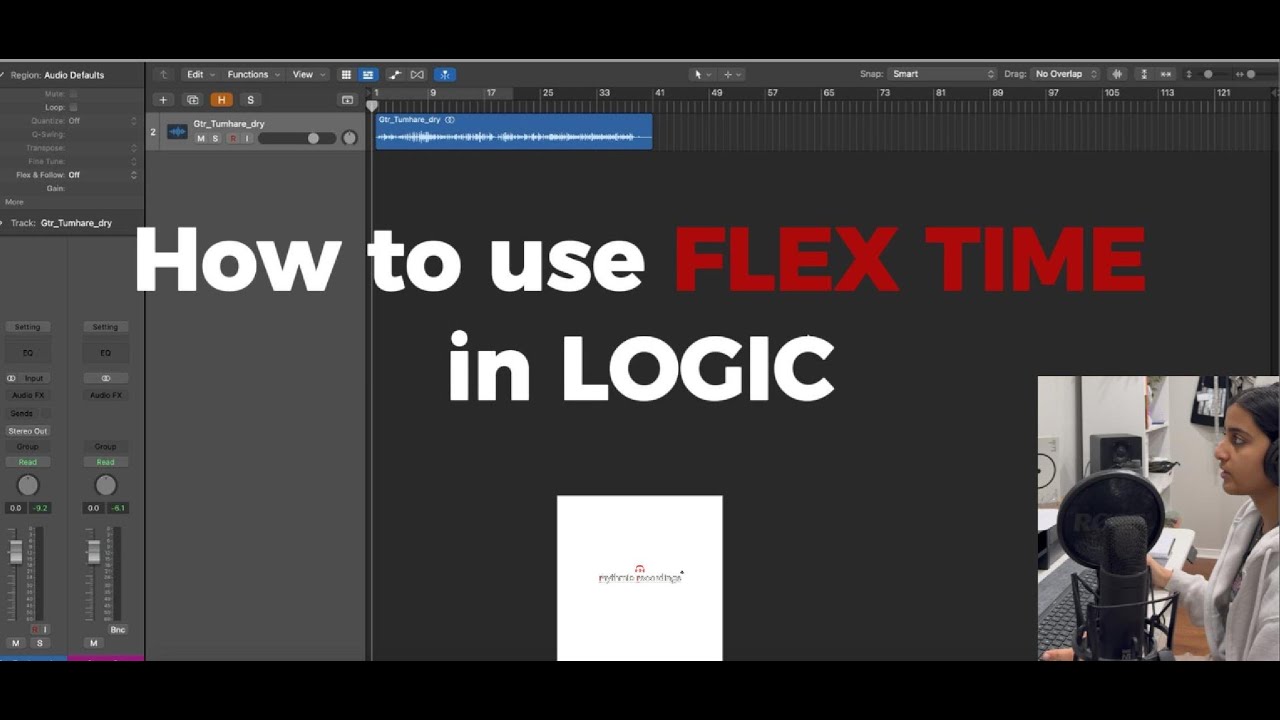
Task: Open the Quantize Off dropdown
Action: [x=102, y=121]
